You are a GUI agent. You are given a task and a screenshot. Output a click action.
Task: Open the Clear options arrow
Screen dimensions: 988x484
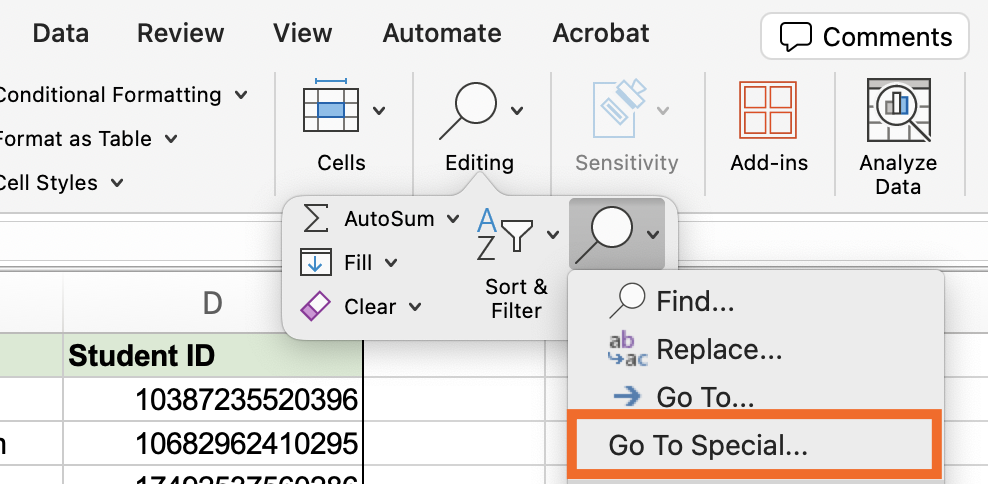pos(415,307)
